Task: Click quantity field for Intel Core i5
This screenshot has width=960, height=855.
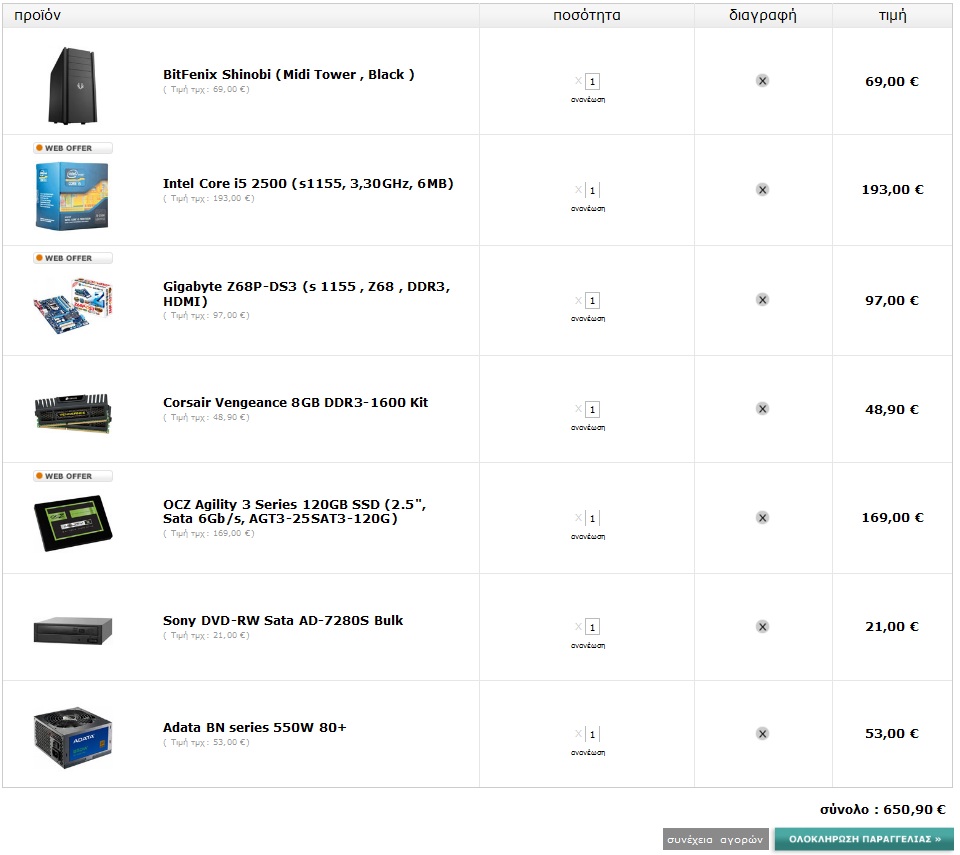Action: (x=592, y=190)
